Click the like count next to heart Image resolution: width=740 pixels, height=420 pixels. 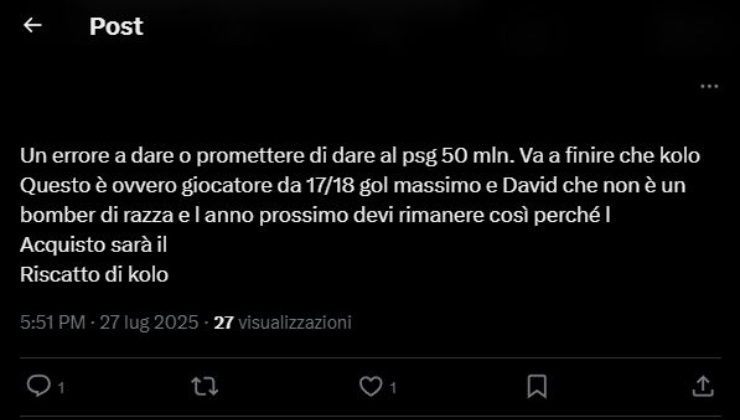tap(394, 388)
